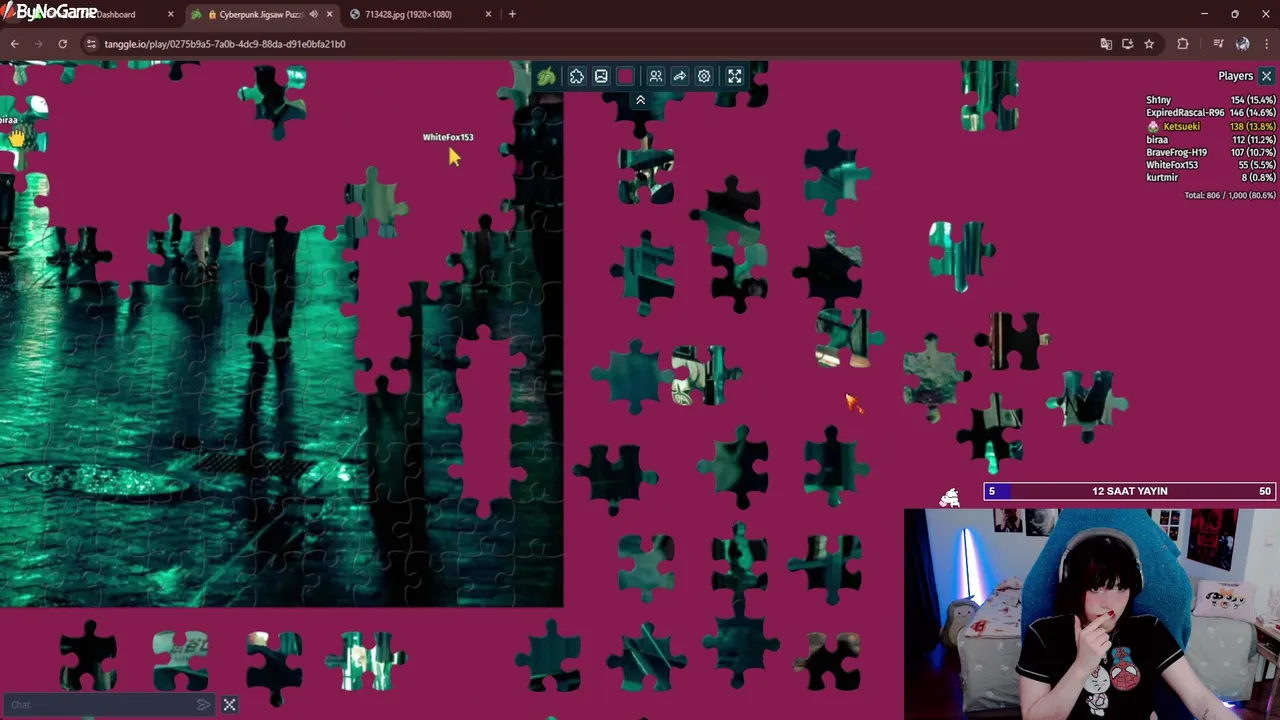Open a new browser tab with plus
The image size is (1280, 720).
pyautogui.click(x=512, y=14)
